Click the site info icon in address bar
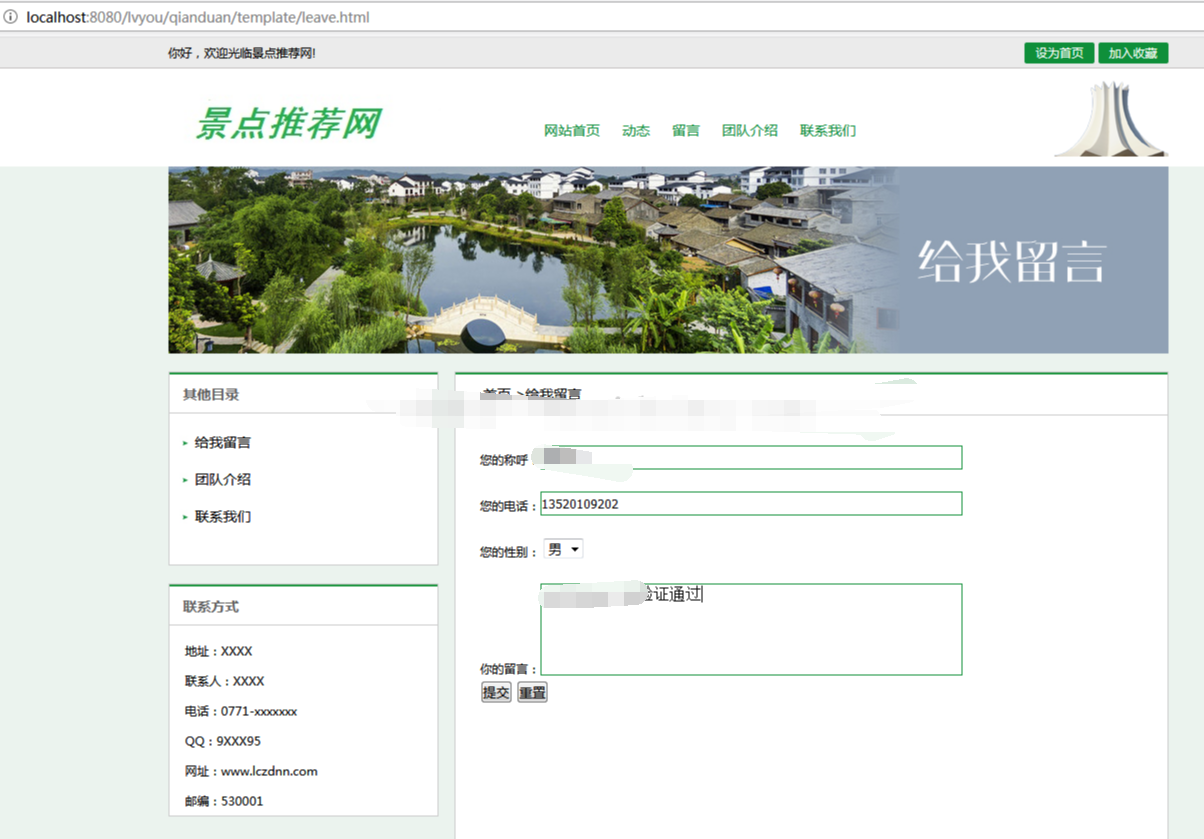This screenshot has height=839, width=1204. click(11, 17)
